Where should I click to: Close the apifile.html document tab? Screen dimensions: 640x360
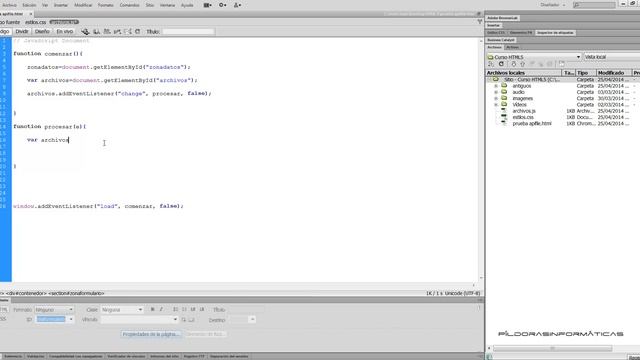point(31,14)
